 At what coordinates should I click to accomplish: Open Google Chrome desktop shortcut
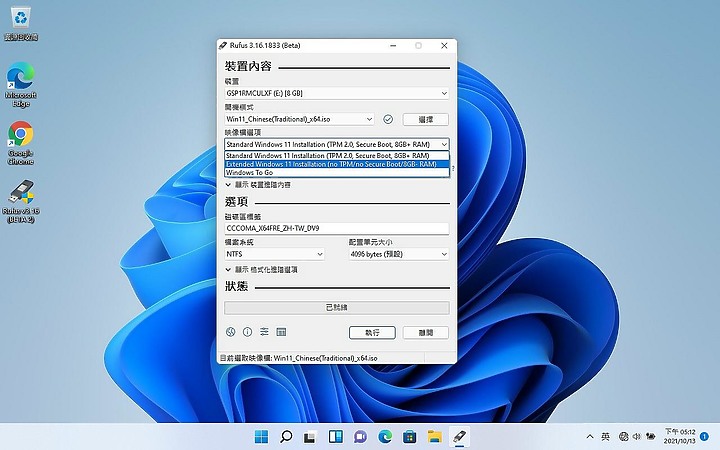[x=21, y=143]
